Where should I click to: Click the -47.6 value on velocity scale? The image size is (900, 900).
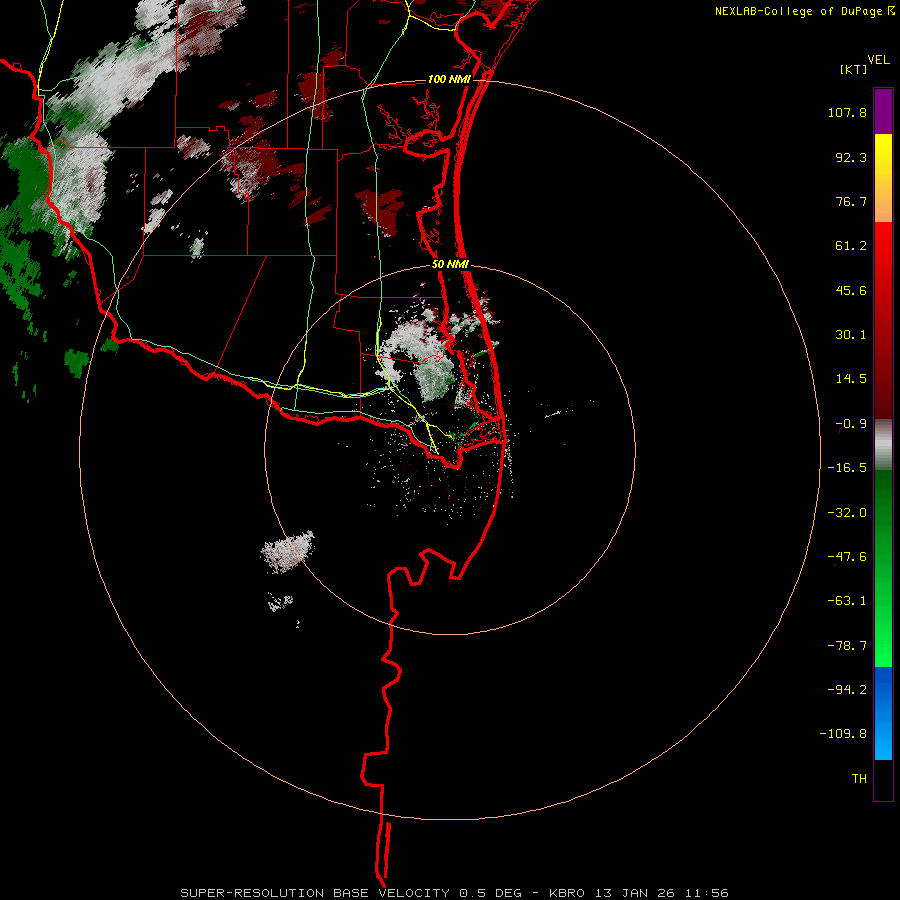[847, 557]
